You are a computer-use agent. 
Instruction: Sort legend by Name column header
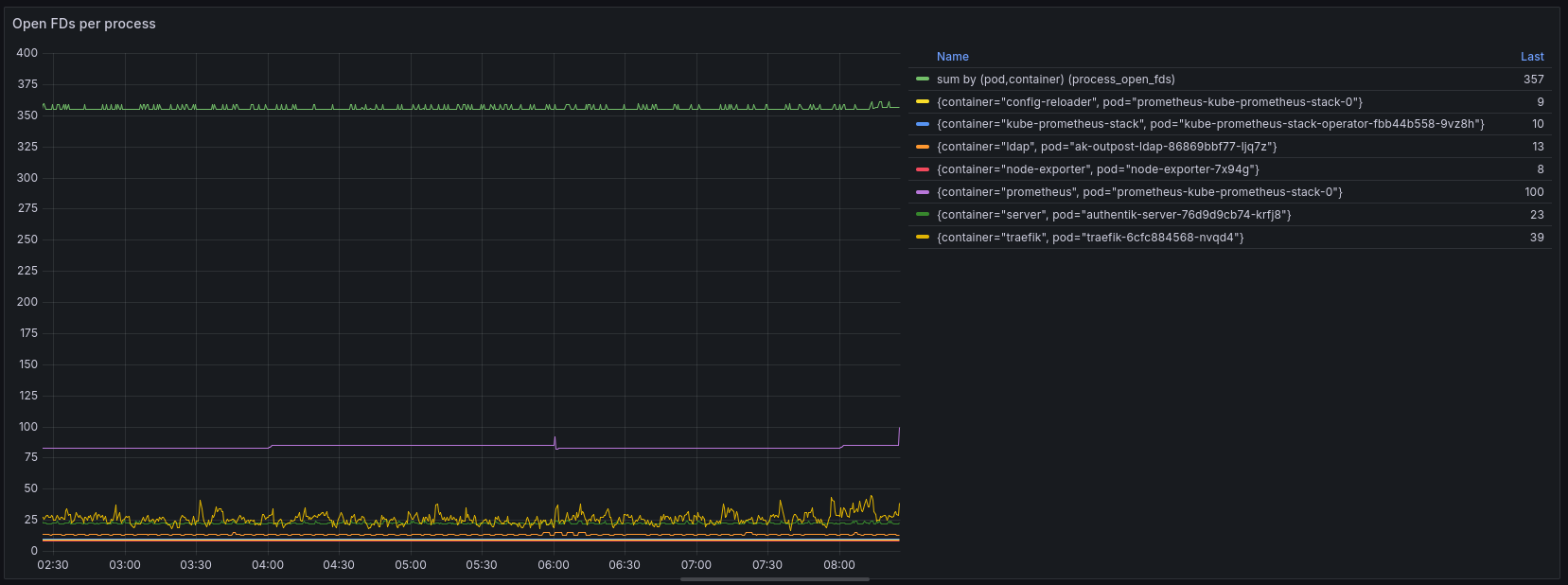click(x=953, y=57)
